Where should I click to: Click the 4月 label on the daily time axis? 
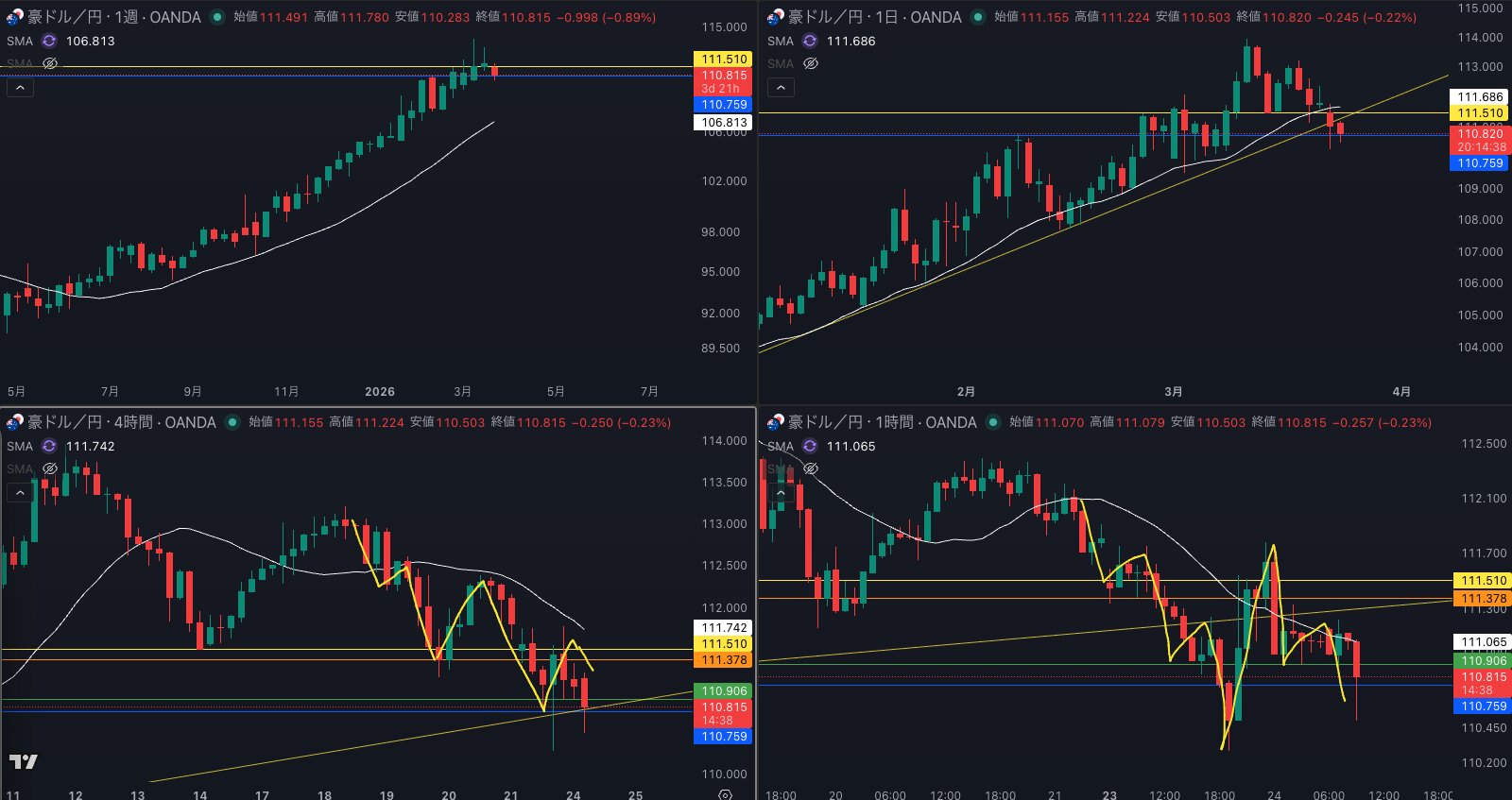point(1401,391)
